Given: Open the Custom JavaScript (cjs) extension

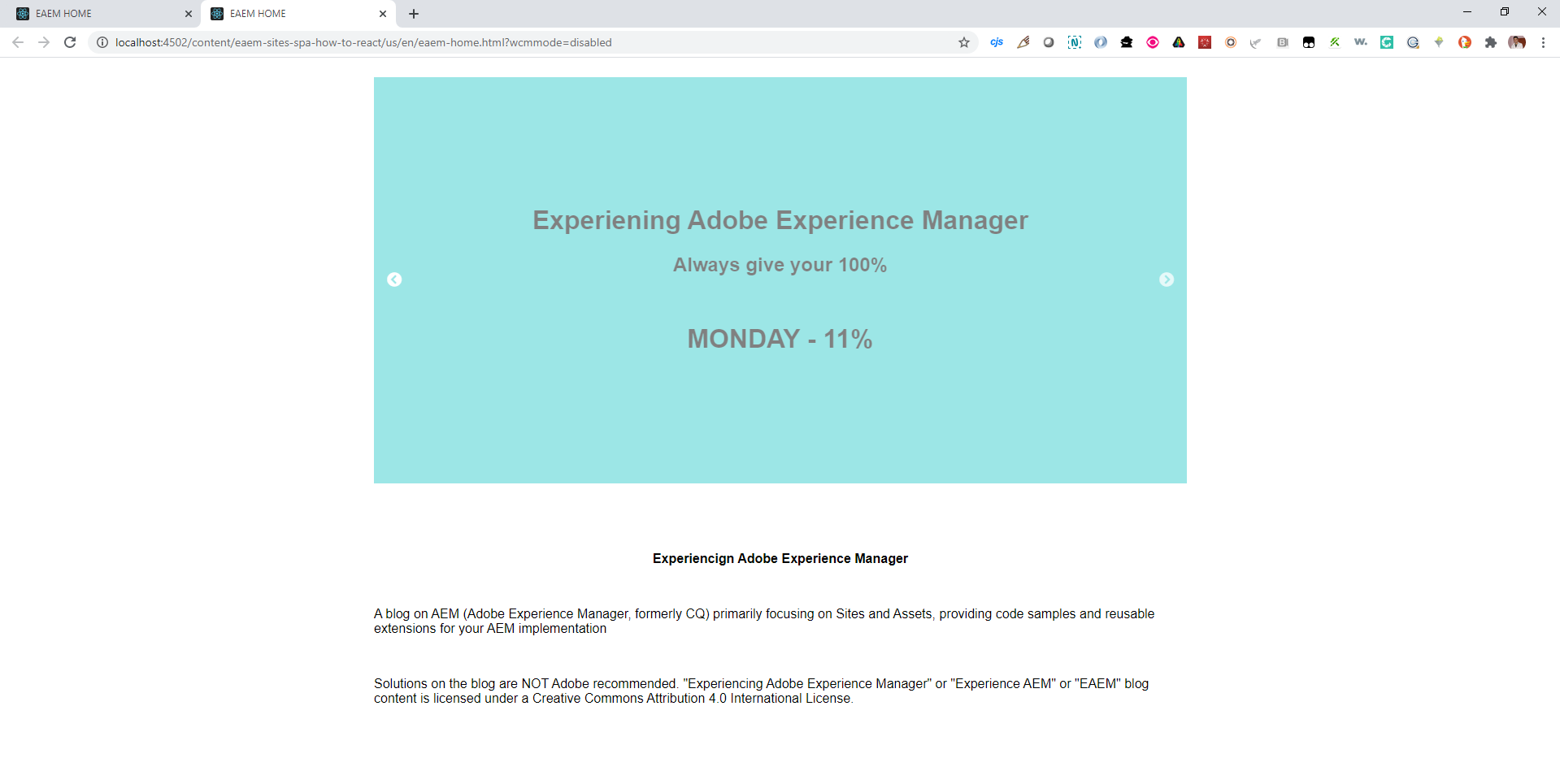Looking at the screenshot, I should [x=997, y=42].
